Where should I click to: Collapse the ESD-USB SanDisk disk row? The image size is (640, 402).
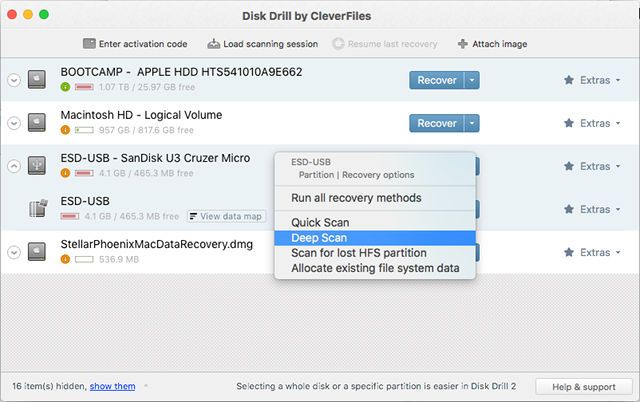[x=14, y=166]
